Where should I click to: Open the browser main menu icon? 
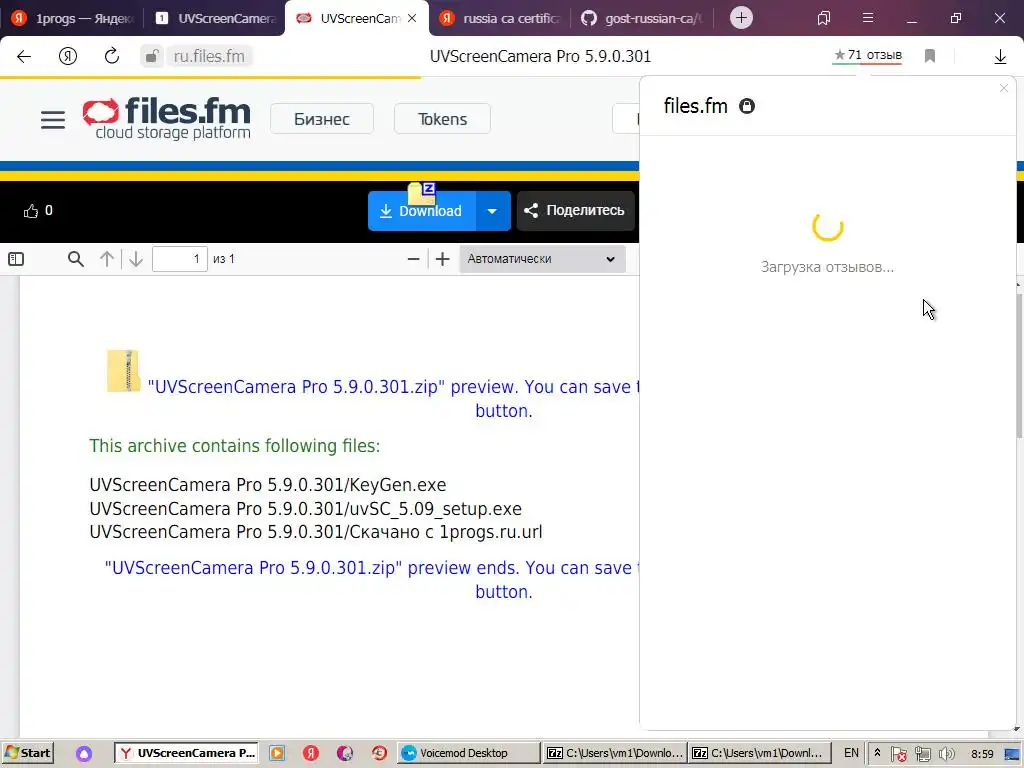pyautogui.click(x=868, y=18)
